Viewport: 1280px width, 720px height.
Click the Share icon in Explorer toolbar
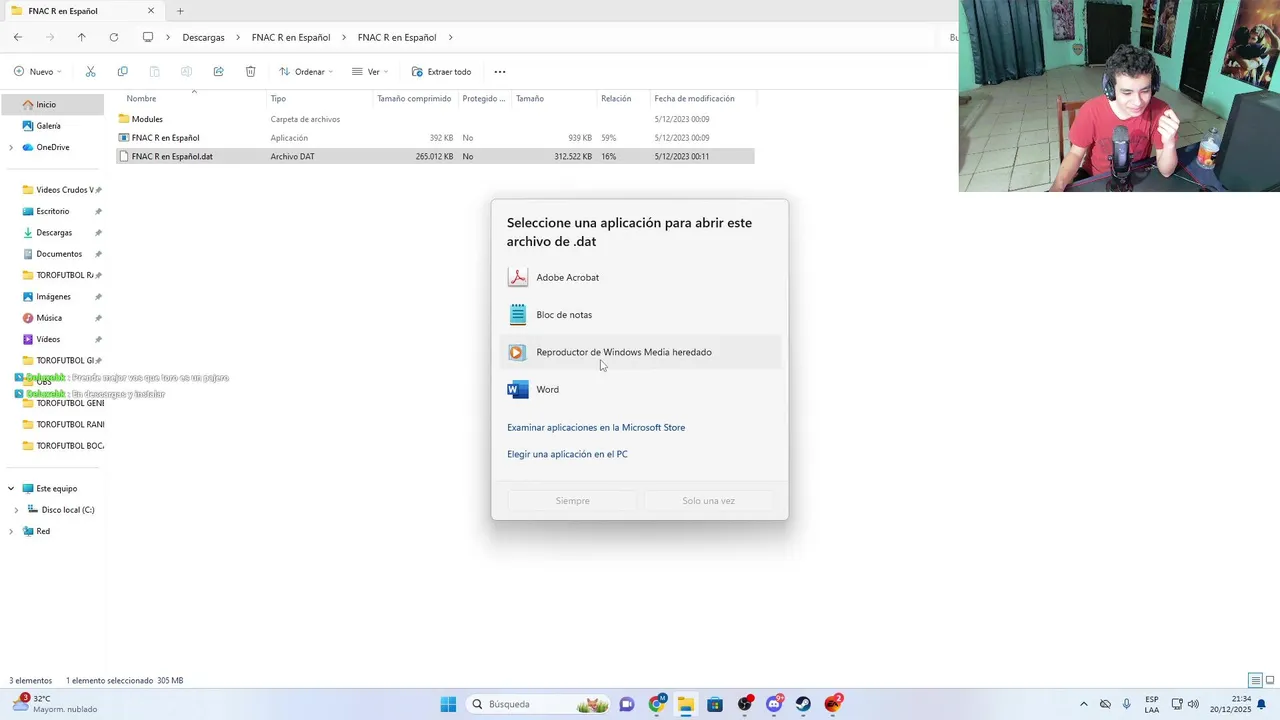tap(218, 72)
